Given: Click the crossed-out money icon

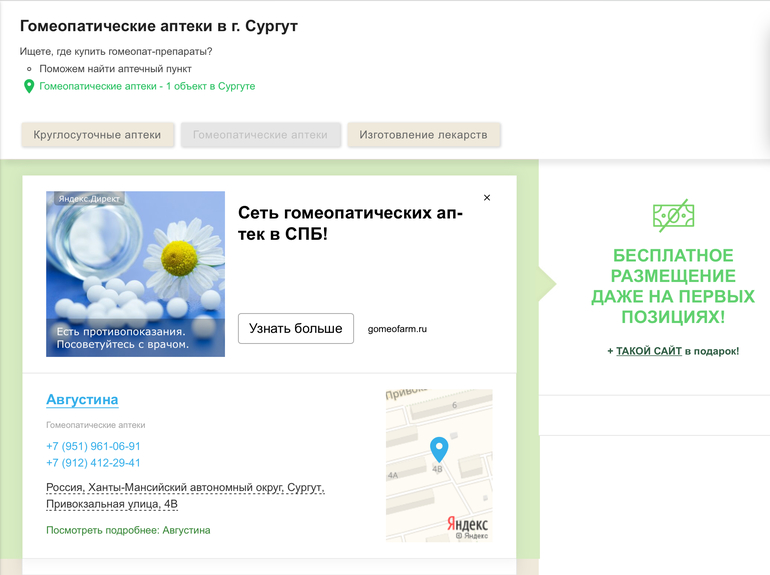Looking at the screenshot, I should pos(673,215).
